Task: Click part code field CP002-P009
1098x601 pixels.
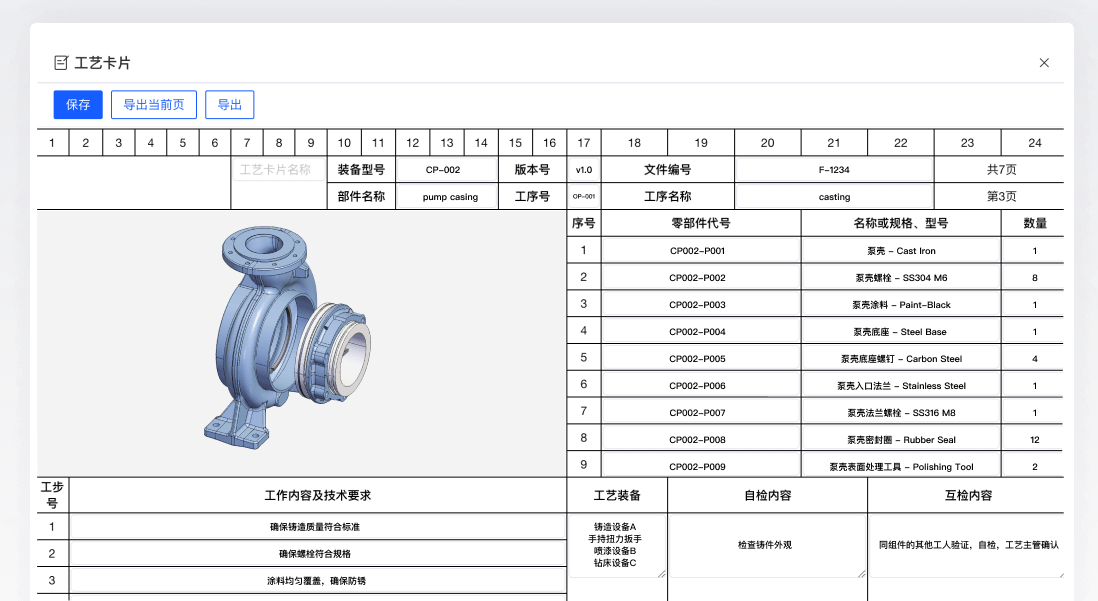Action: [700, 467]
